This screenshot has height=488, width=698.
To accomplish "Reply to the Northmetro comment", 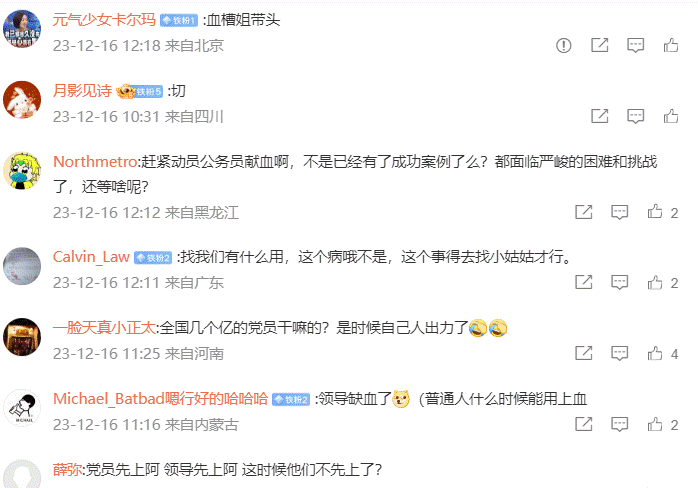I will click(x=619, y=212).
